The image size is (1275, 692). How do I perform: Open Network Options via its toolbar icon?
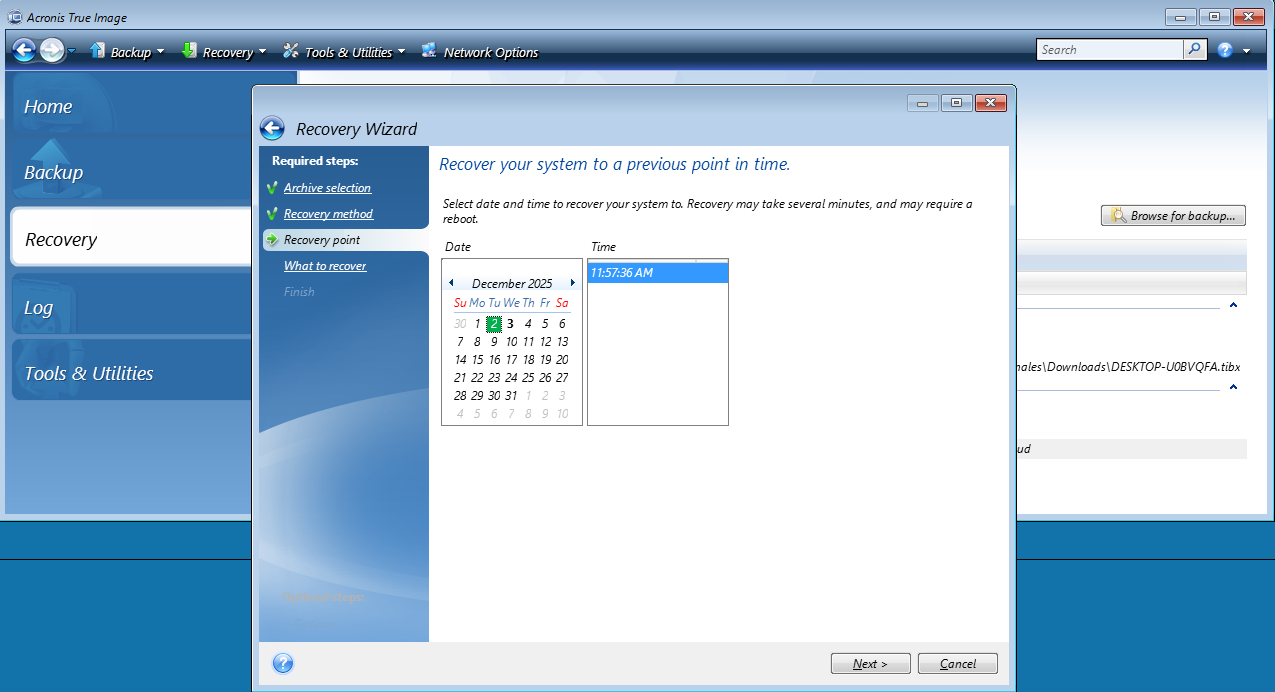(x=429, y=50)
